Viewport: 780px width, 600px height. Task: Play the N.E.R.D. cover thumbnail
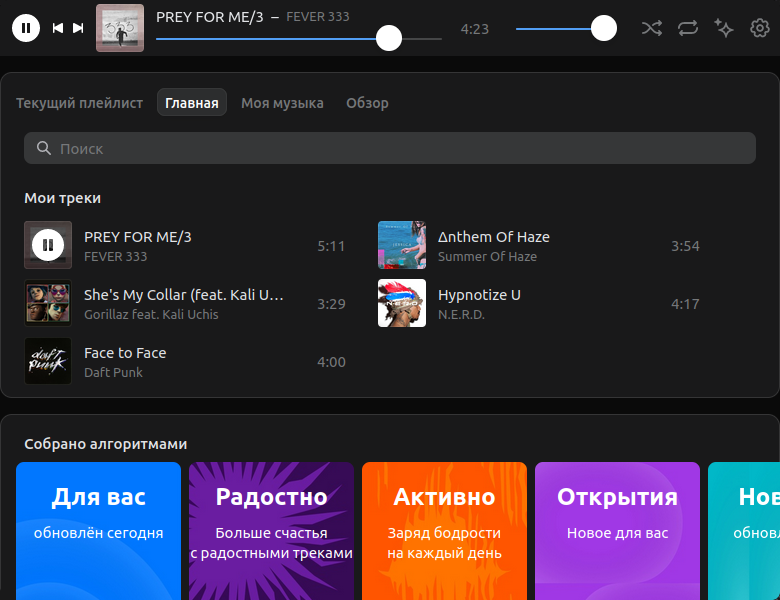[402, 303]
